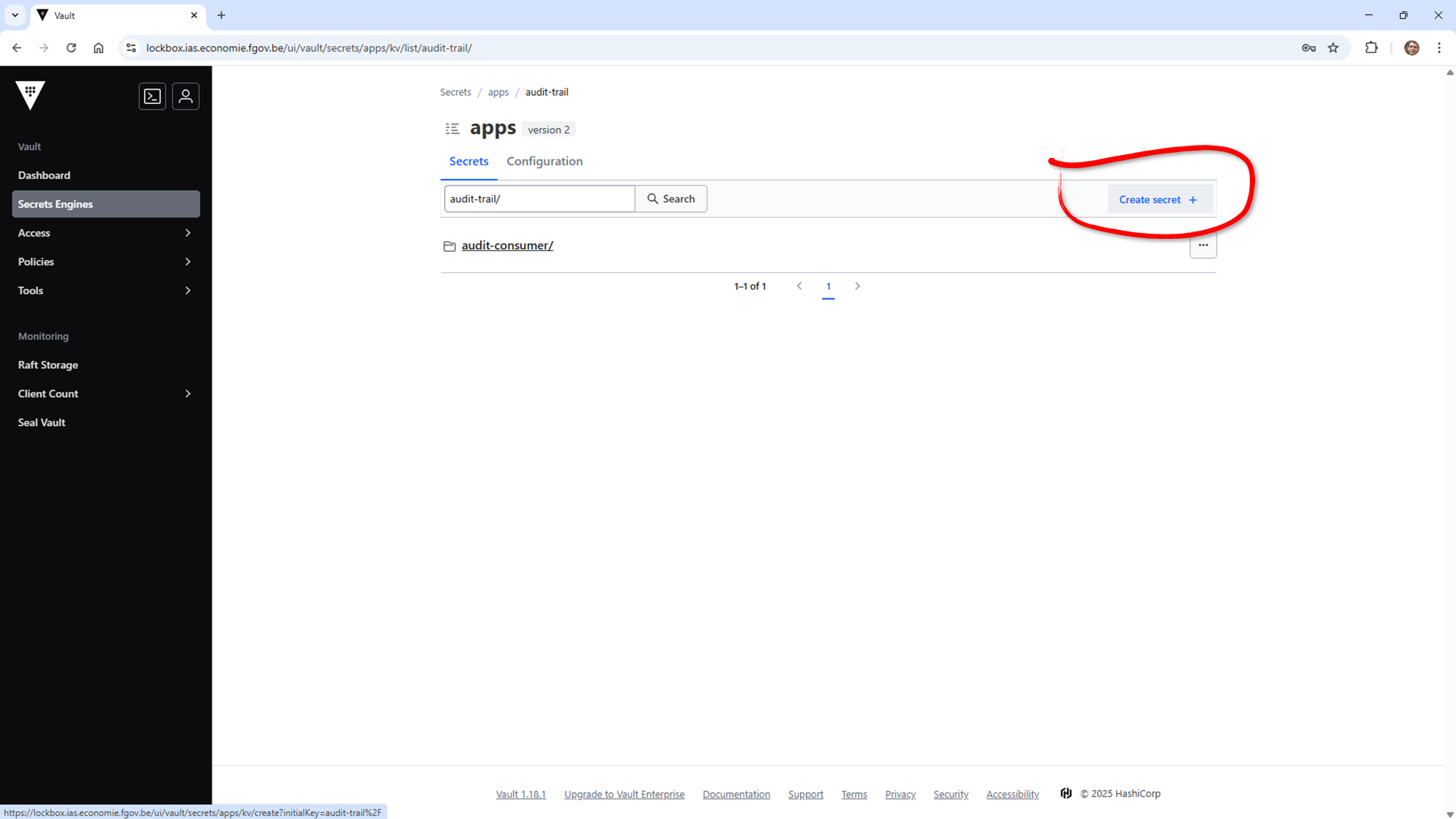Open the audit-consumer three-dots menu

pos(1203,245)
